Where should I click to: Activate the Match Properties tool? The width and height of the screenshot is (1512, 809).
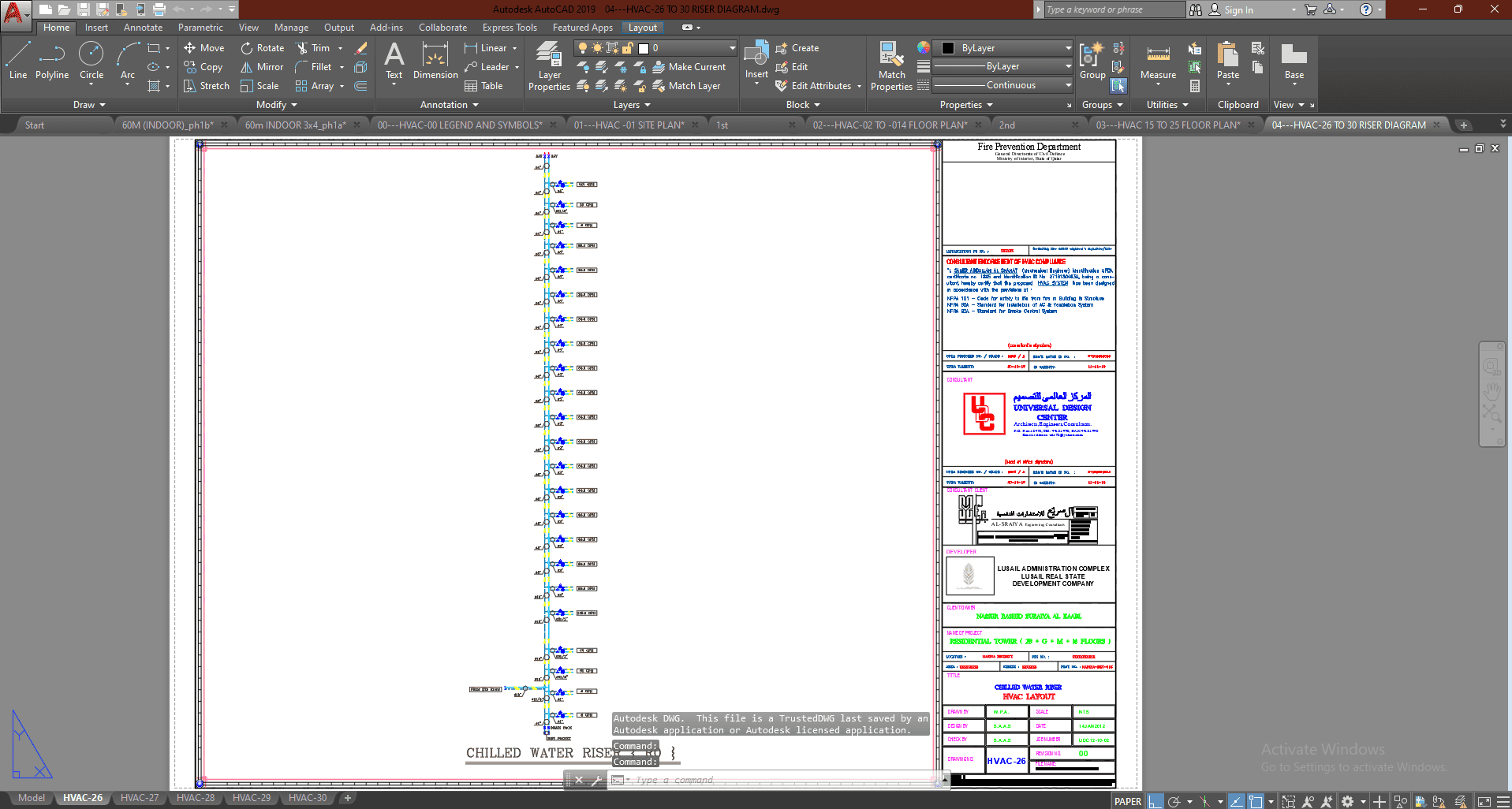click(891, 66)
